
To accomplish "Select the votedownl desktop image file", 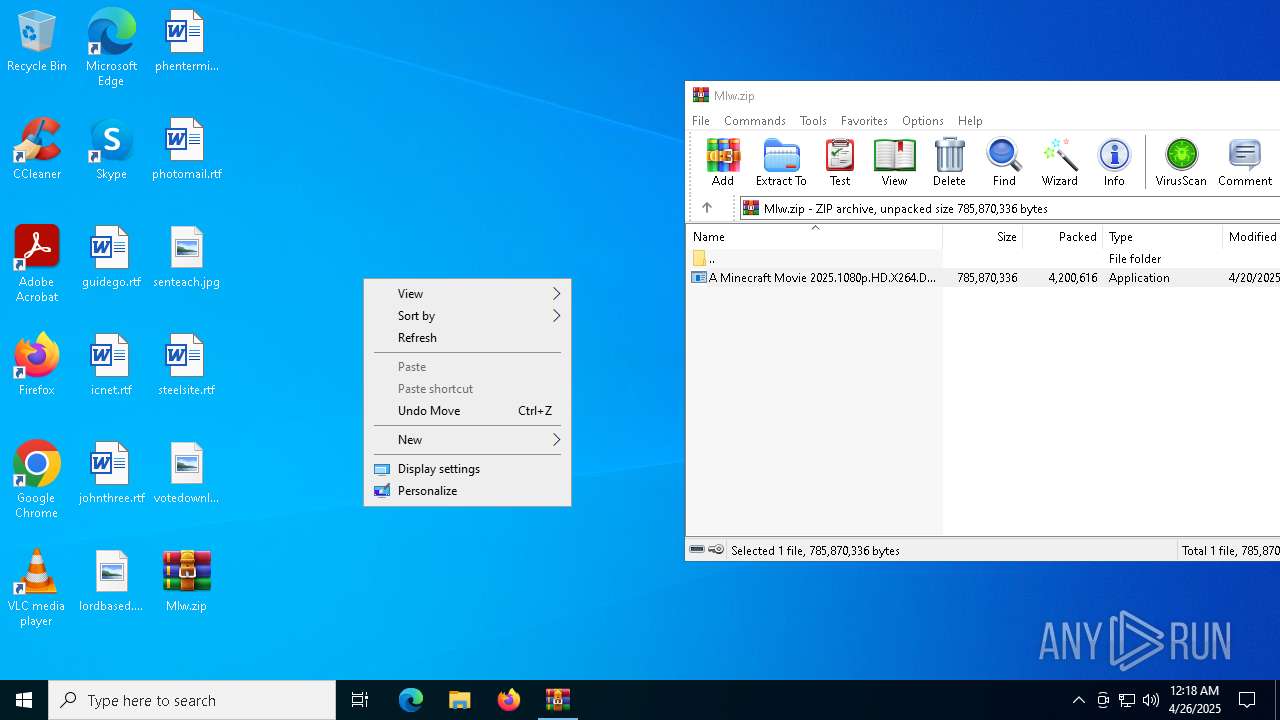I will [186, 473].
